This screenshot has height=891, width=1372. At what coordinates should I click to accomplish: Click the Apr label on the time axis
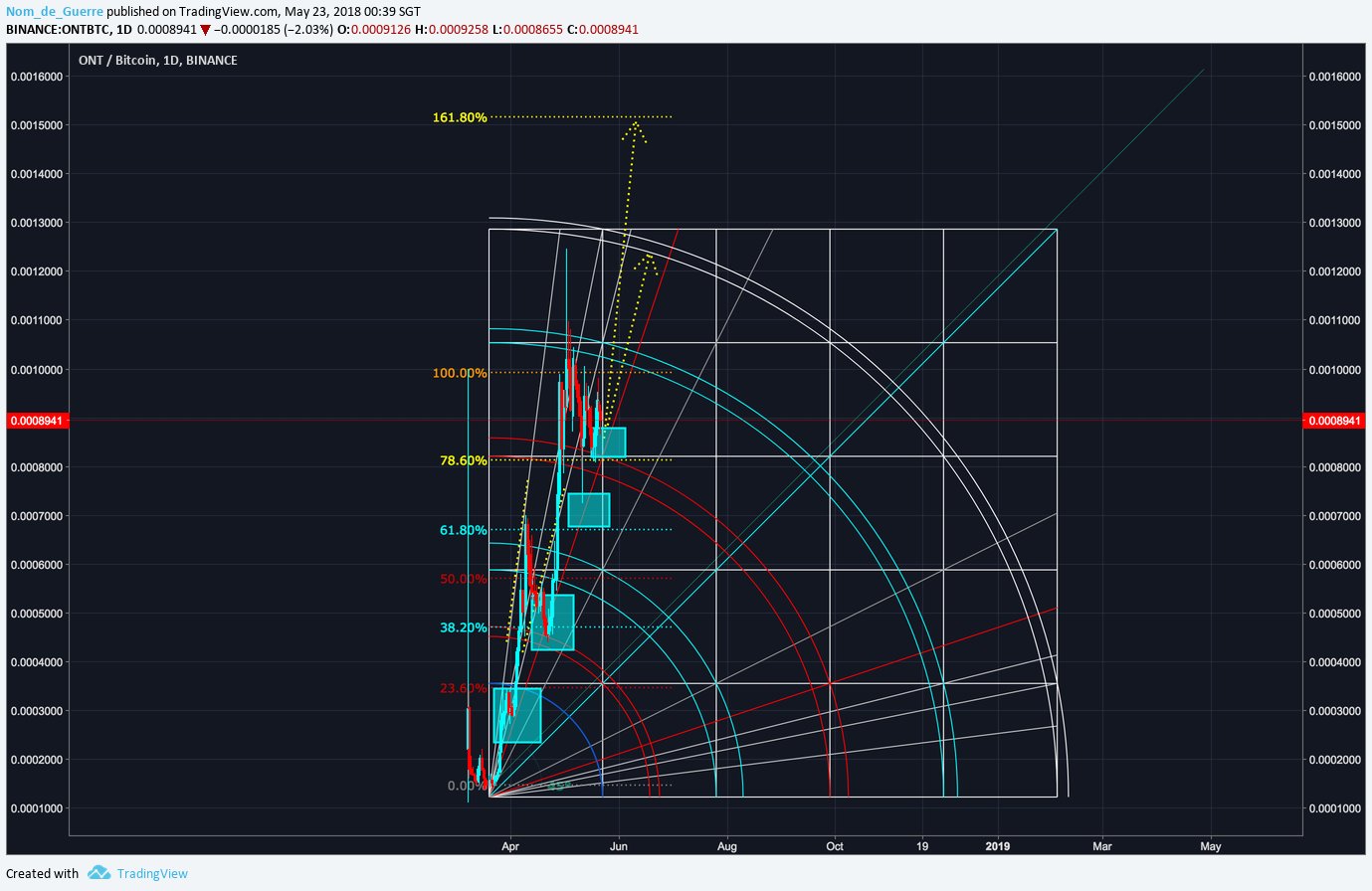tap(510, 846)
